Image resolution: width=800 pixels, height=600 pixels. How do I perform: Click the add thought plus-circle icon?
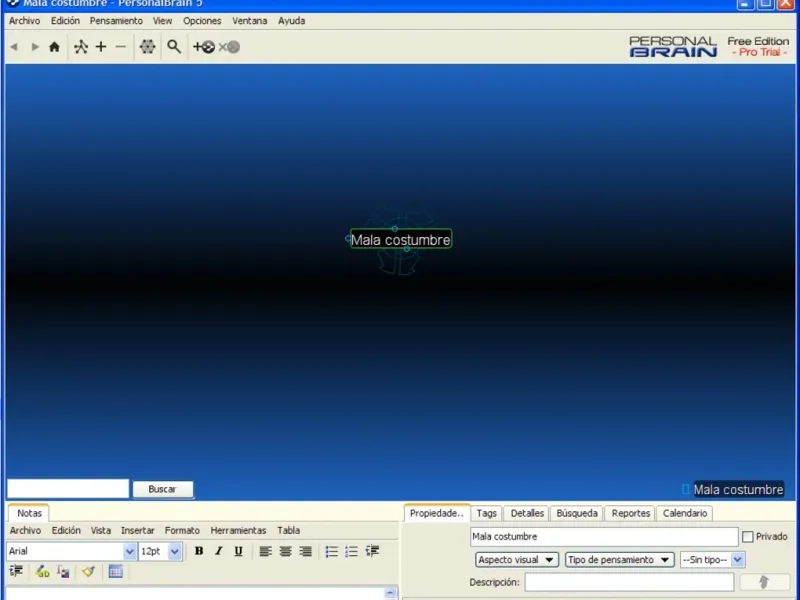pos(204,47)
